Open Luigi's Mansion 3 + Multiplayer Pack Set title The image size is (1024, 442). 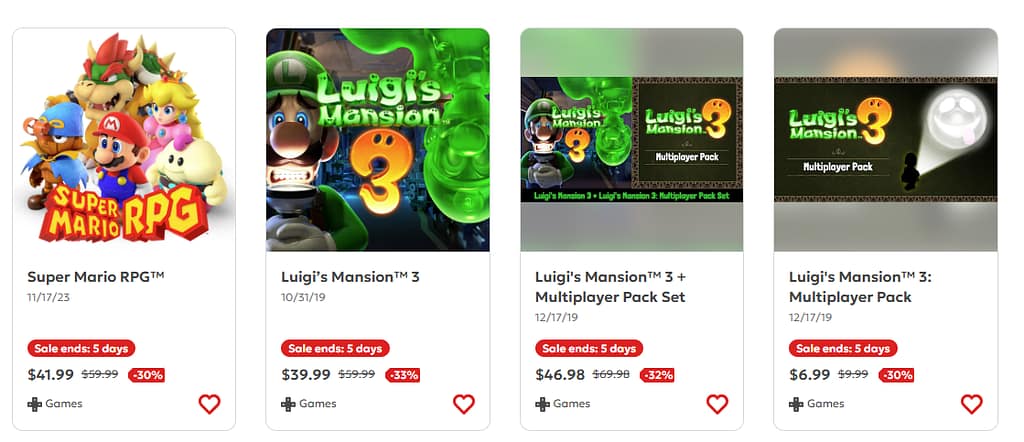[610, 287]
